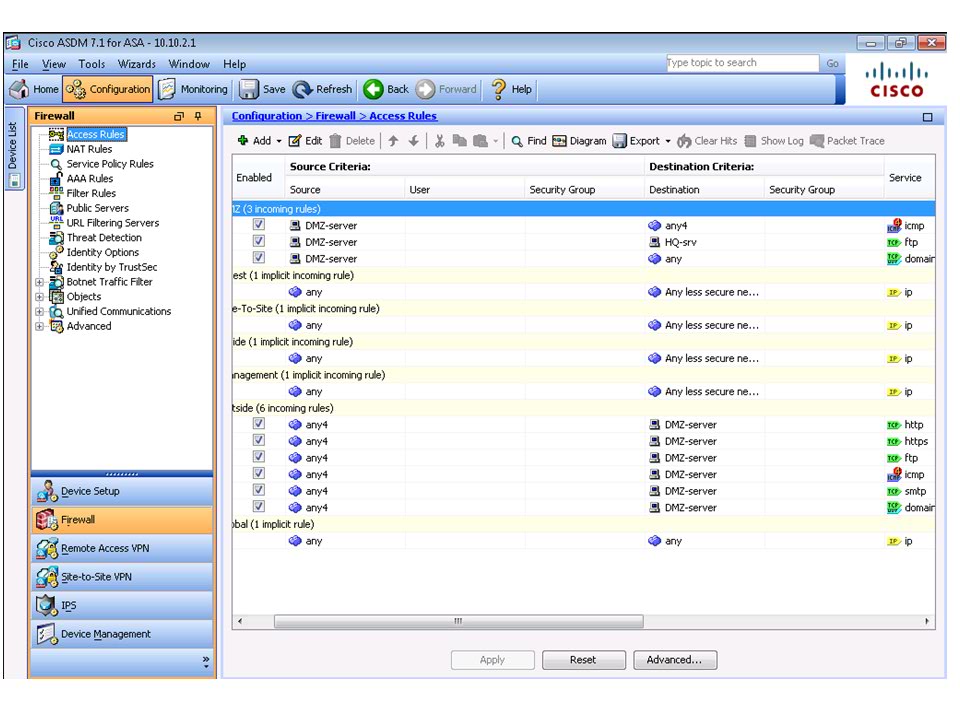Click the help topic search field
The image size is (960, 720).
[741, 63]
